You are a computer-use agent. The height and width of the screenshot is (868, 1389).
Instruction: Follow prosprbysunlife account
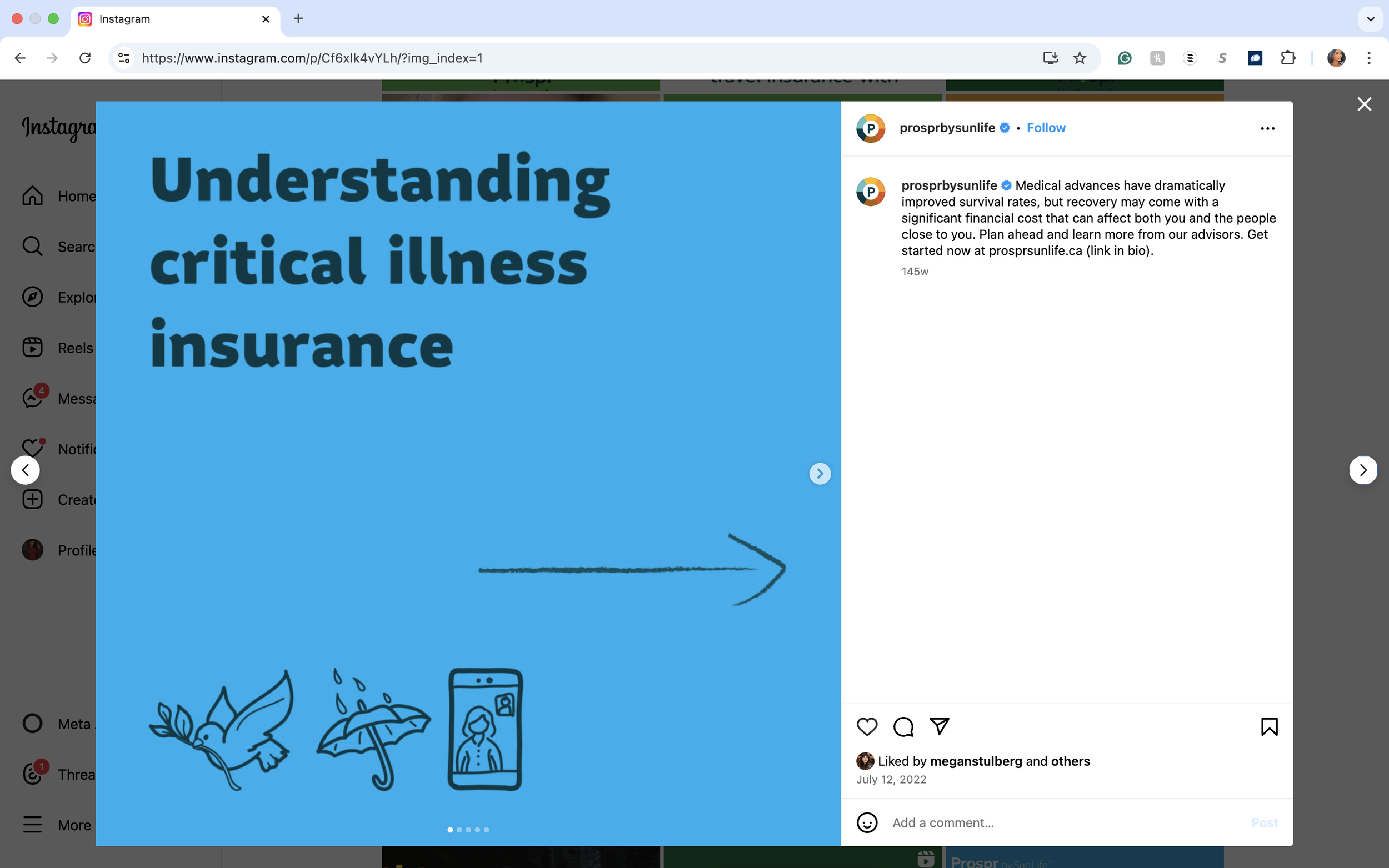pos(1046,128)
